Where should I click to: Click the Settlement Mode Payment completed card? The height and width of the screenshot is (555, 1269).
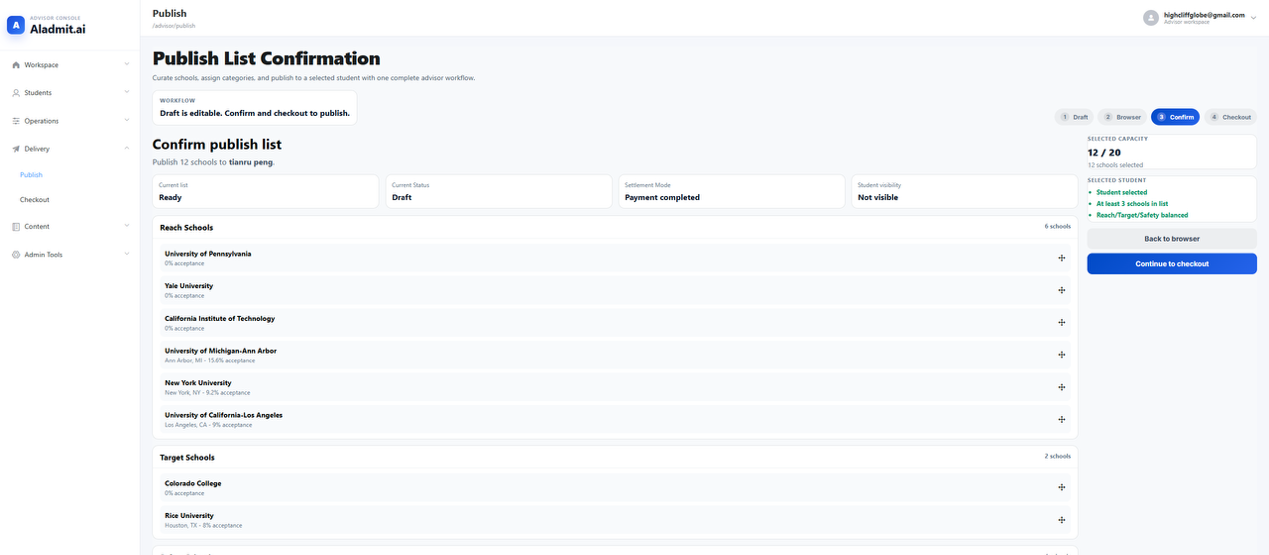click(731, 192)
